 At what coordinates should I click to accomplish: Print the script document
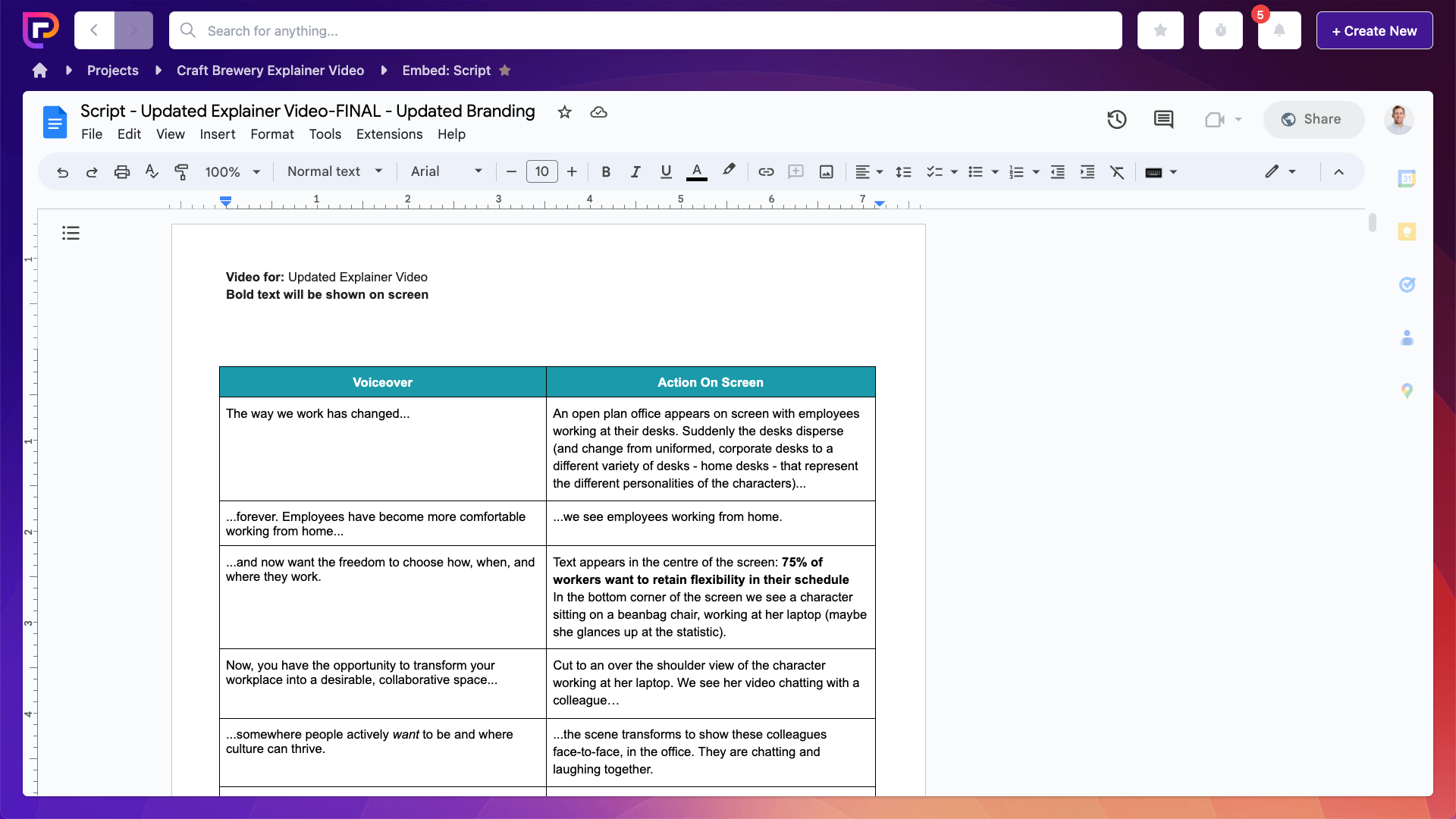pyautogui.click(x=122, y=172)
